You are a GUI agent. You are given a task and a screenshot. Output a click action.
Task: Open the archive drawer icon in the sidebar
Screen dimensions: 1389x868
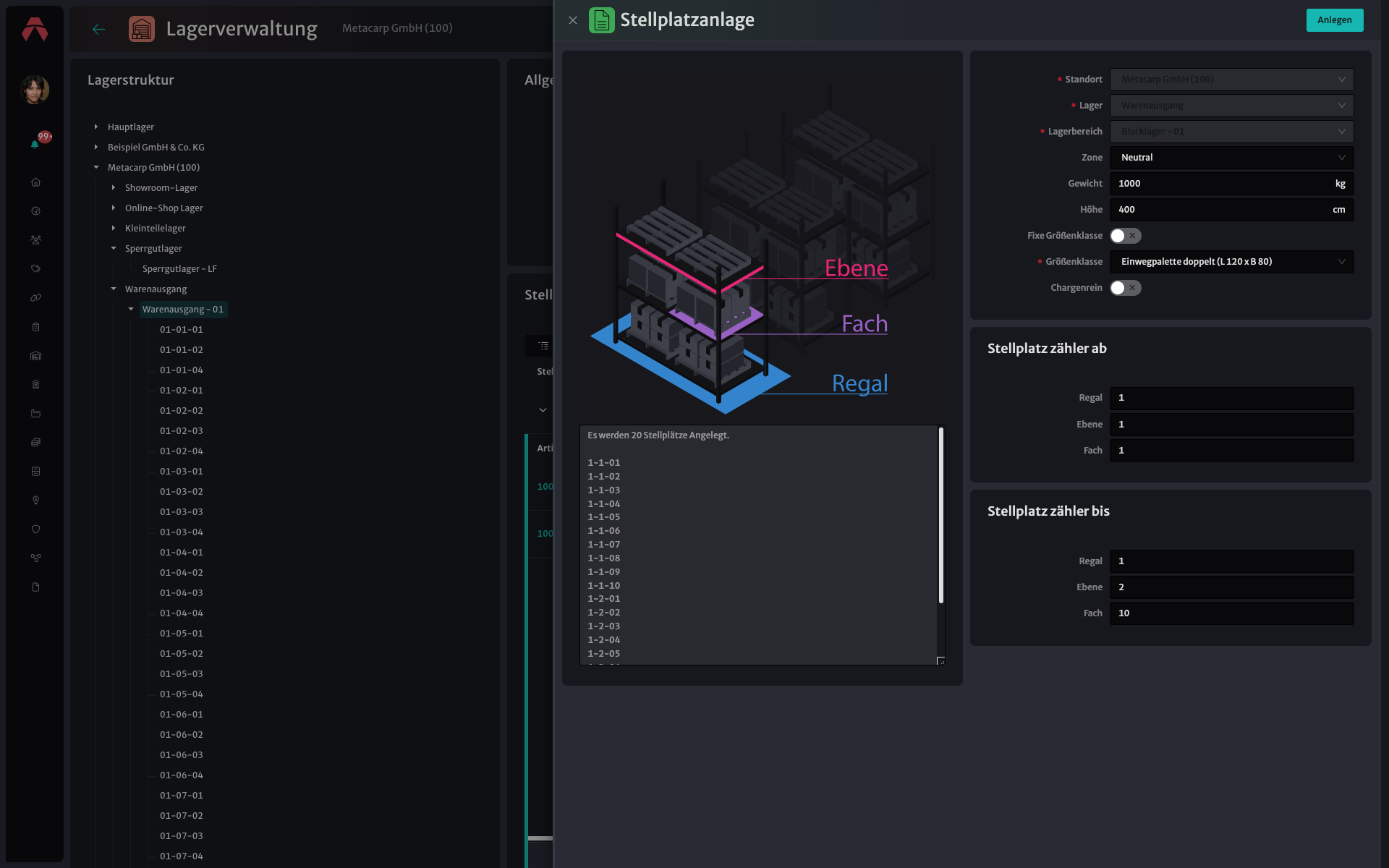pyautogui.click(x=35, y=472)
